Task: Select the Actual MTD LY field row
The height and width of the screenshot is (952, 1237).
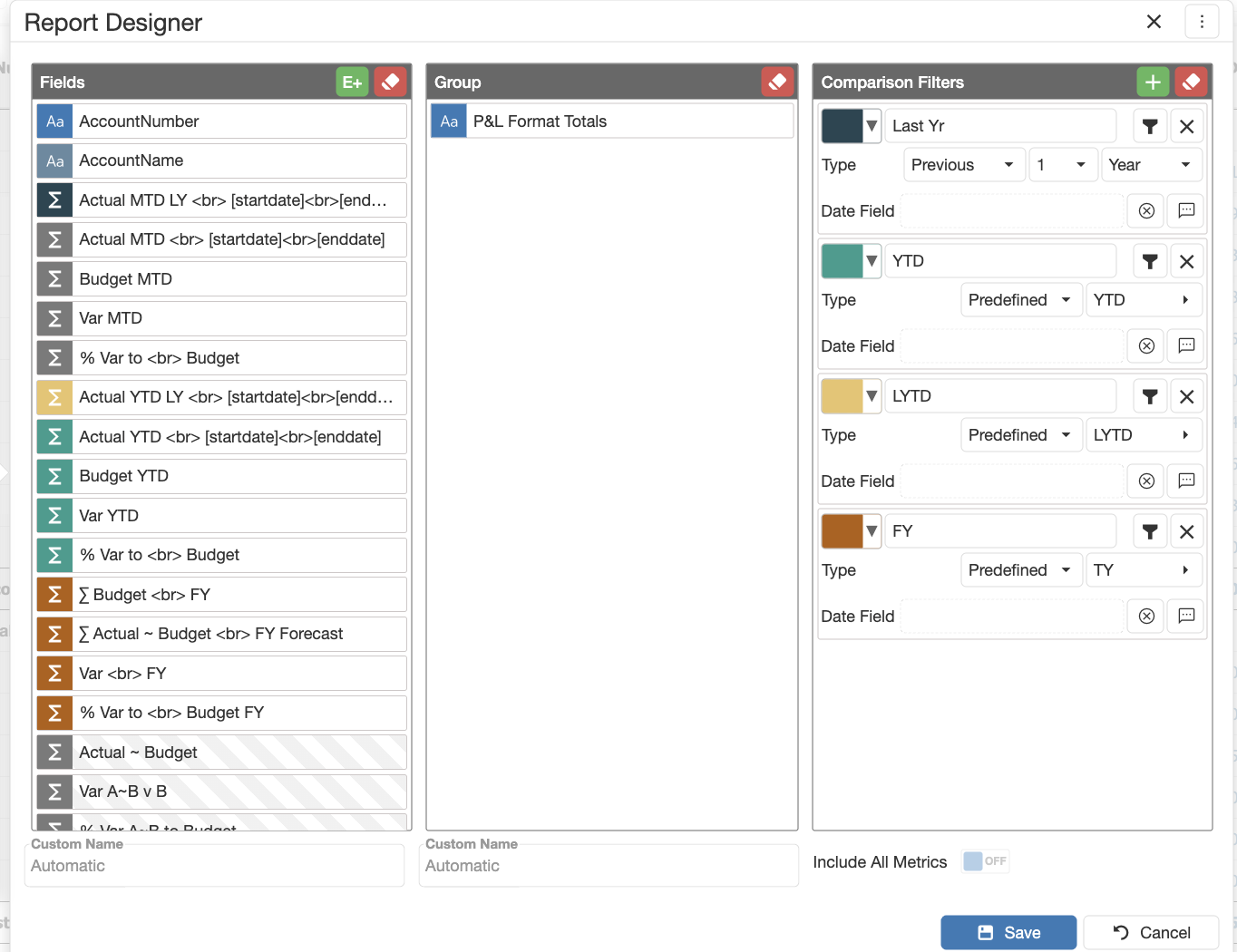Action: tap(222, 200)
